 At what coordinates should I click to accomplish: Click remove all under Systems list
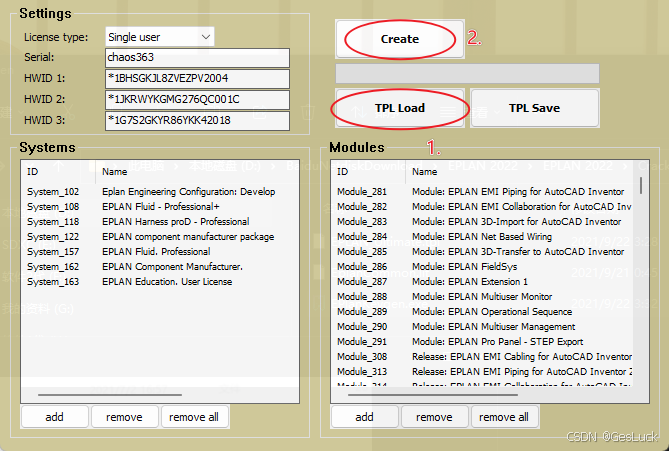[194, 417]
